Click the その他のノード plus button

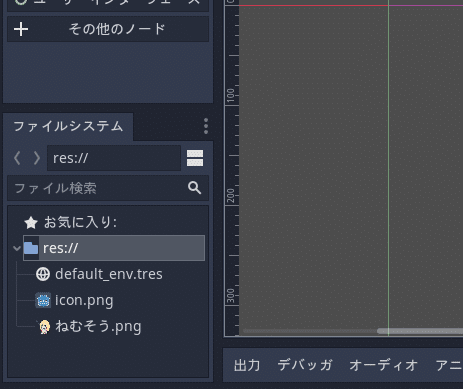pyautogui.click(x=108, y=29)
